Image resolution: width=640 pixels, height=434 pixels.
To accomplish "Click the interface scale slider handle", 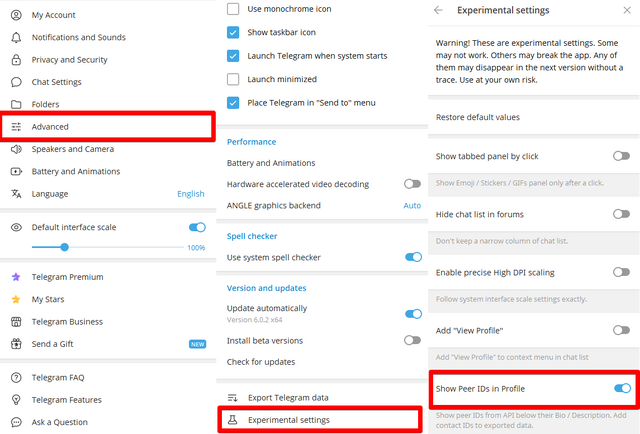I will point(65,247).
